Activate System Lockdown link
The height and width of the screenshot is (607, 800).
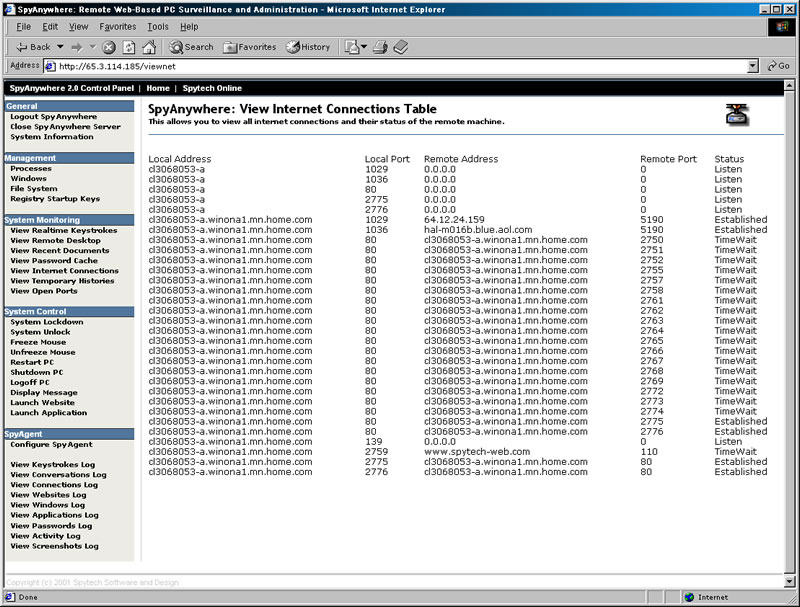[x=46, y=322]
